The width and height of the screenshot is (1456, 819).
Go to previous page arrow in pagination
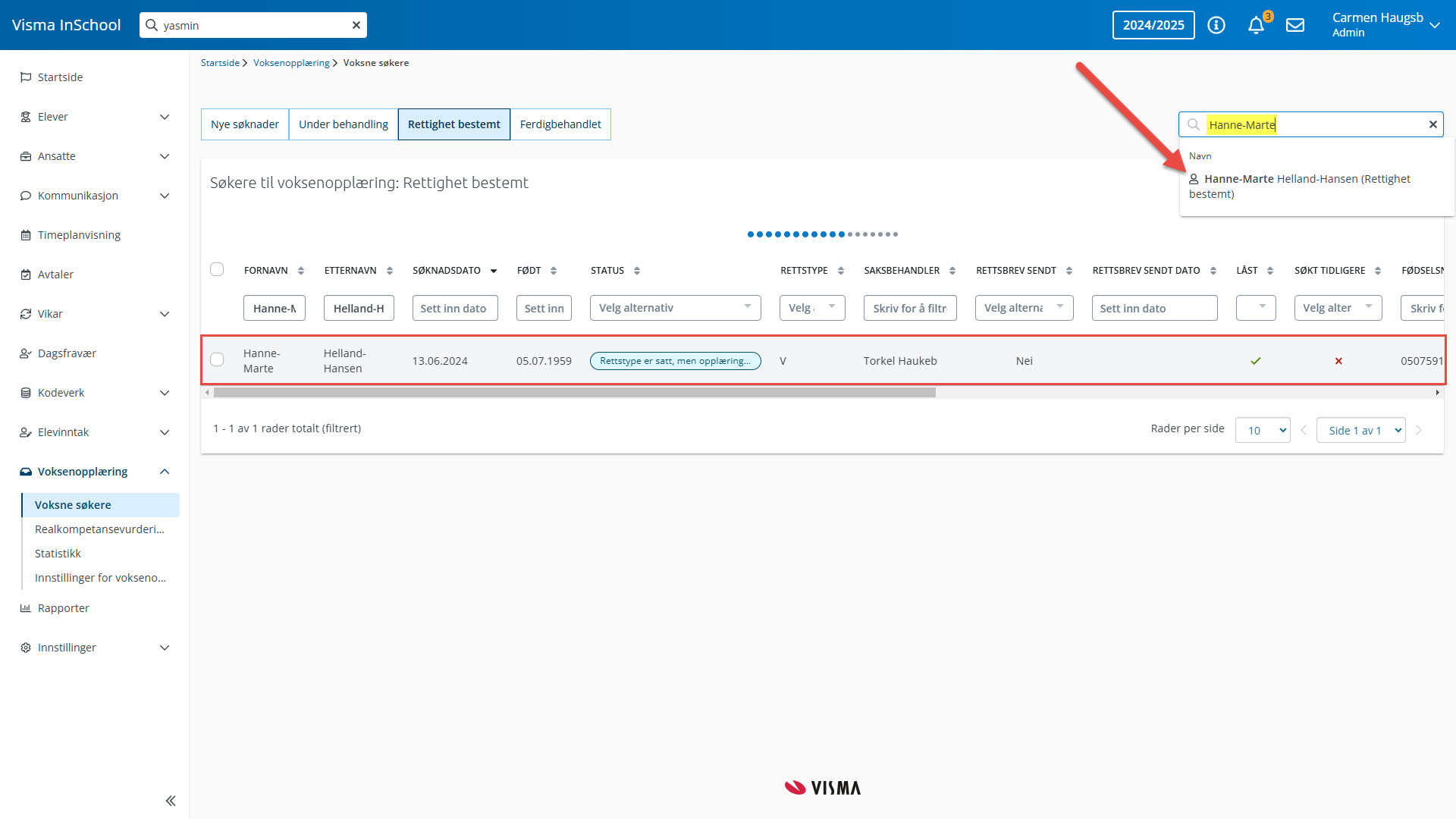pos(1304,430)
